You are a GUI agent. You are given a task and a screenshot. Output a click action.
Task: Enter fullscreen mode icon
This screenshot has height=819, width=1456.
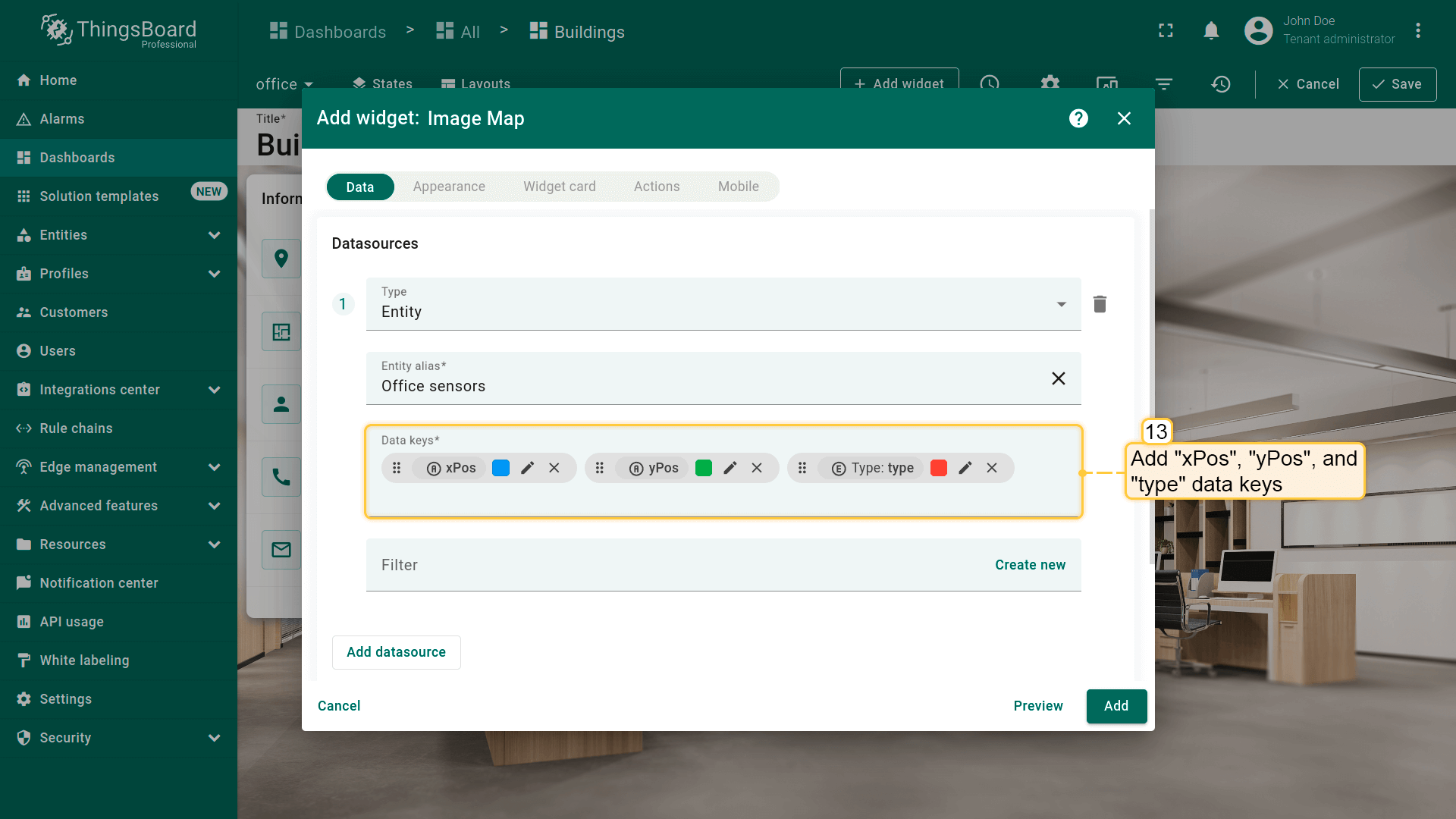(x=1166, y=31)
